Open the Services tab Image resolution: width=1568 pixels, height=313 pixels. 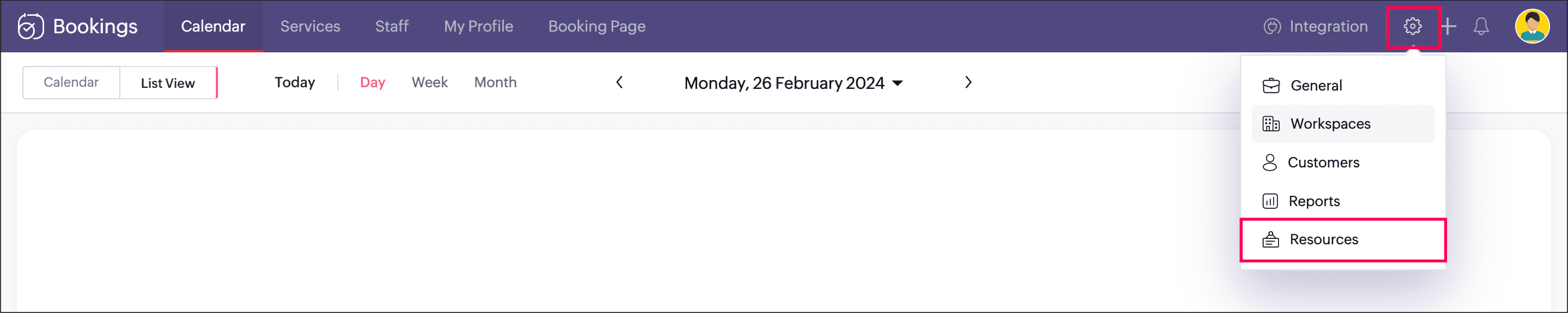[310, 26]
